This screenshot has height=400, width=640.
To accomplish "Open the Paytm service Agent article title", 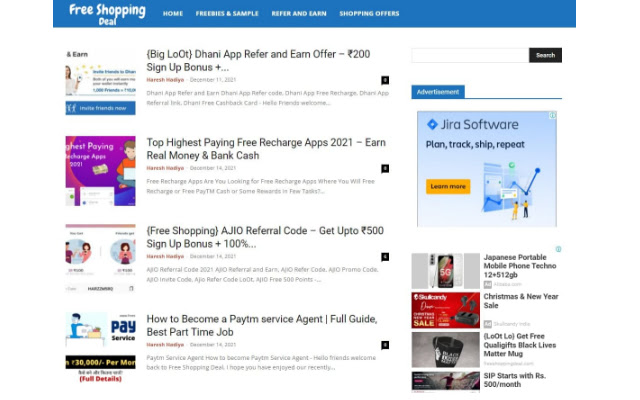I will tap(262, 325).
